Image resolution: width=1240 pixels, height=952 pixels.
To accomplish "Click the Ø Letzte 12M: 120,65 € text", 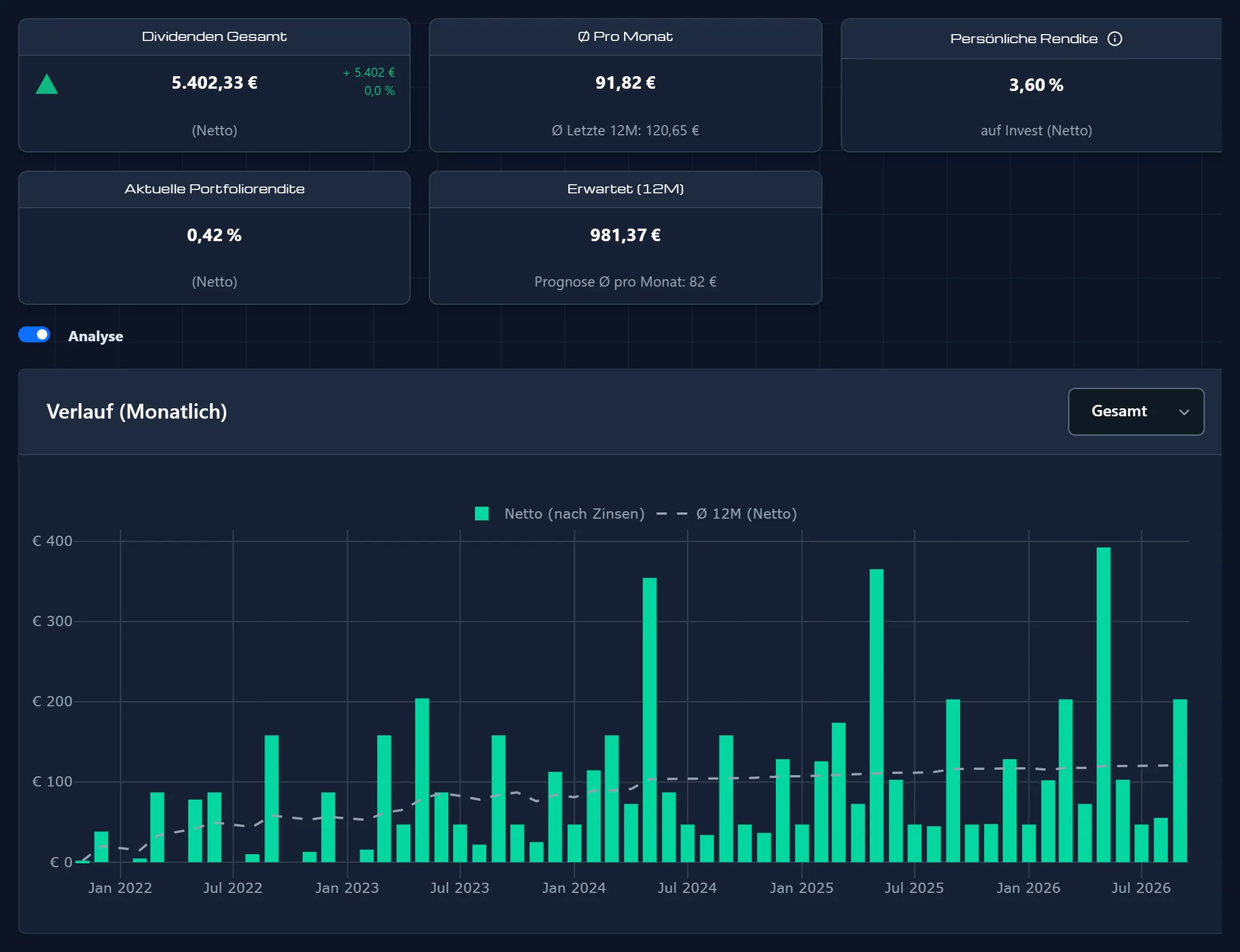I will pos(625,131).
